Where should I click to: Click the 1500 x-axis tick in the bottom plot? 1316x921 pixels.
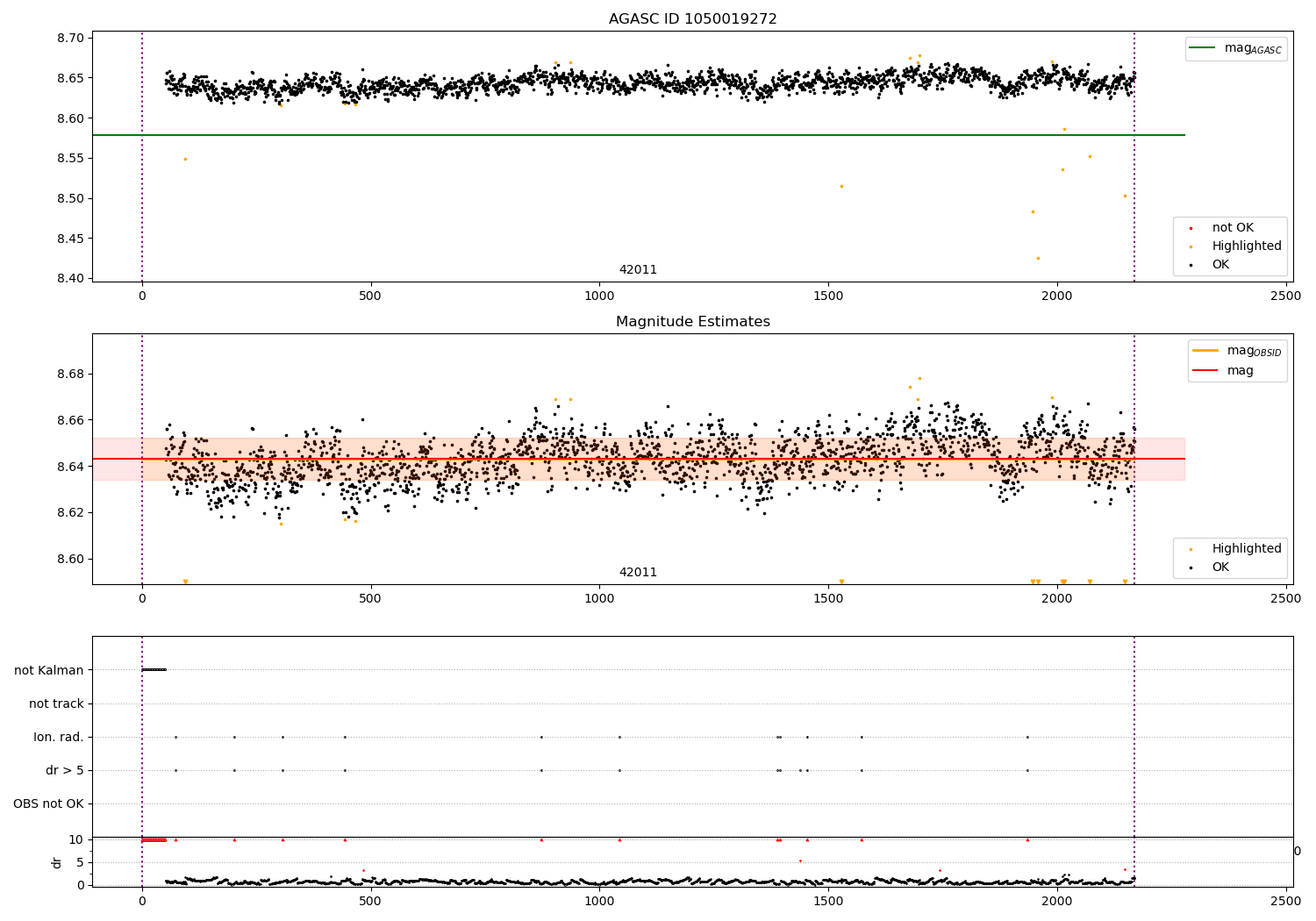(828, 900)
